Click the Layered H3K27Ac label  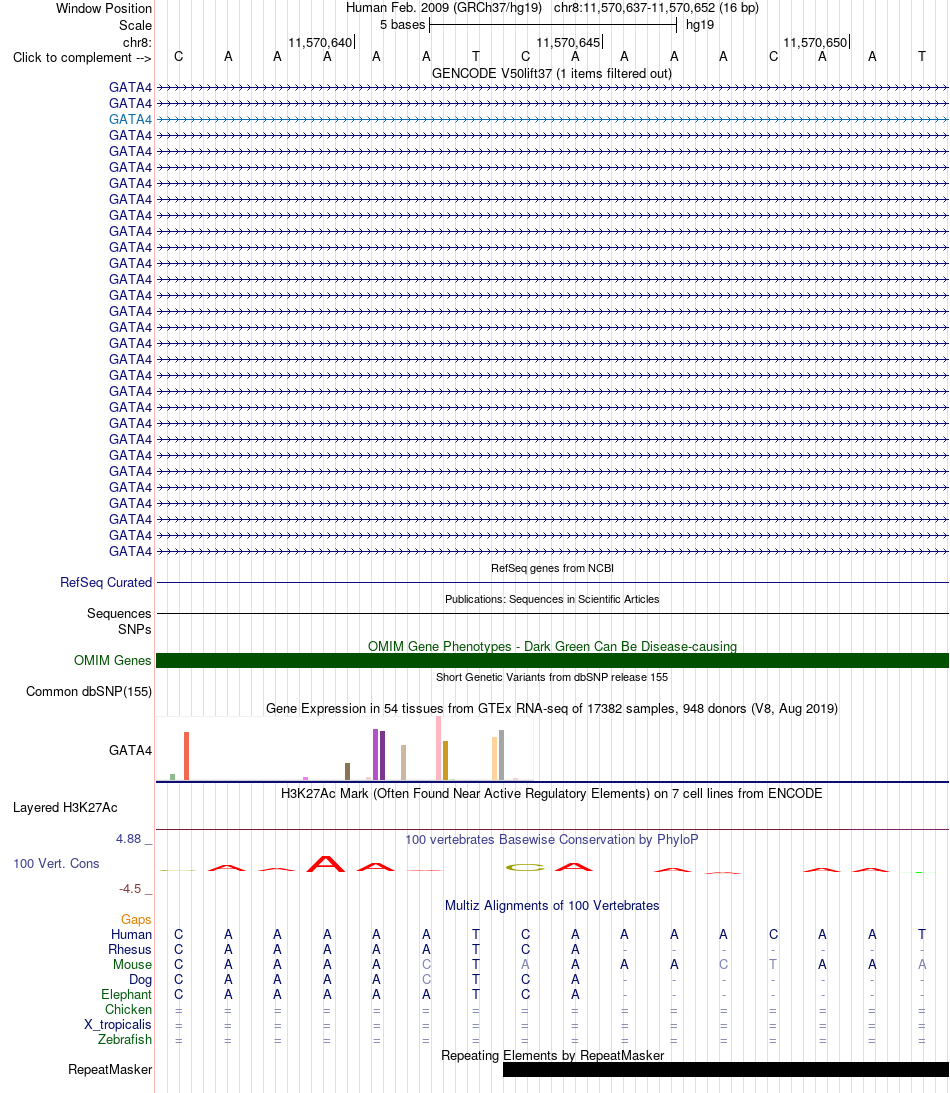coord(66,807)
